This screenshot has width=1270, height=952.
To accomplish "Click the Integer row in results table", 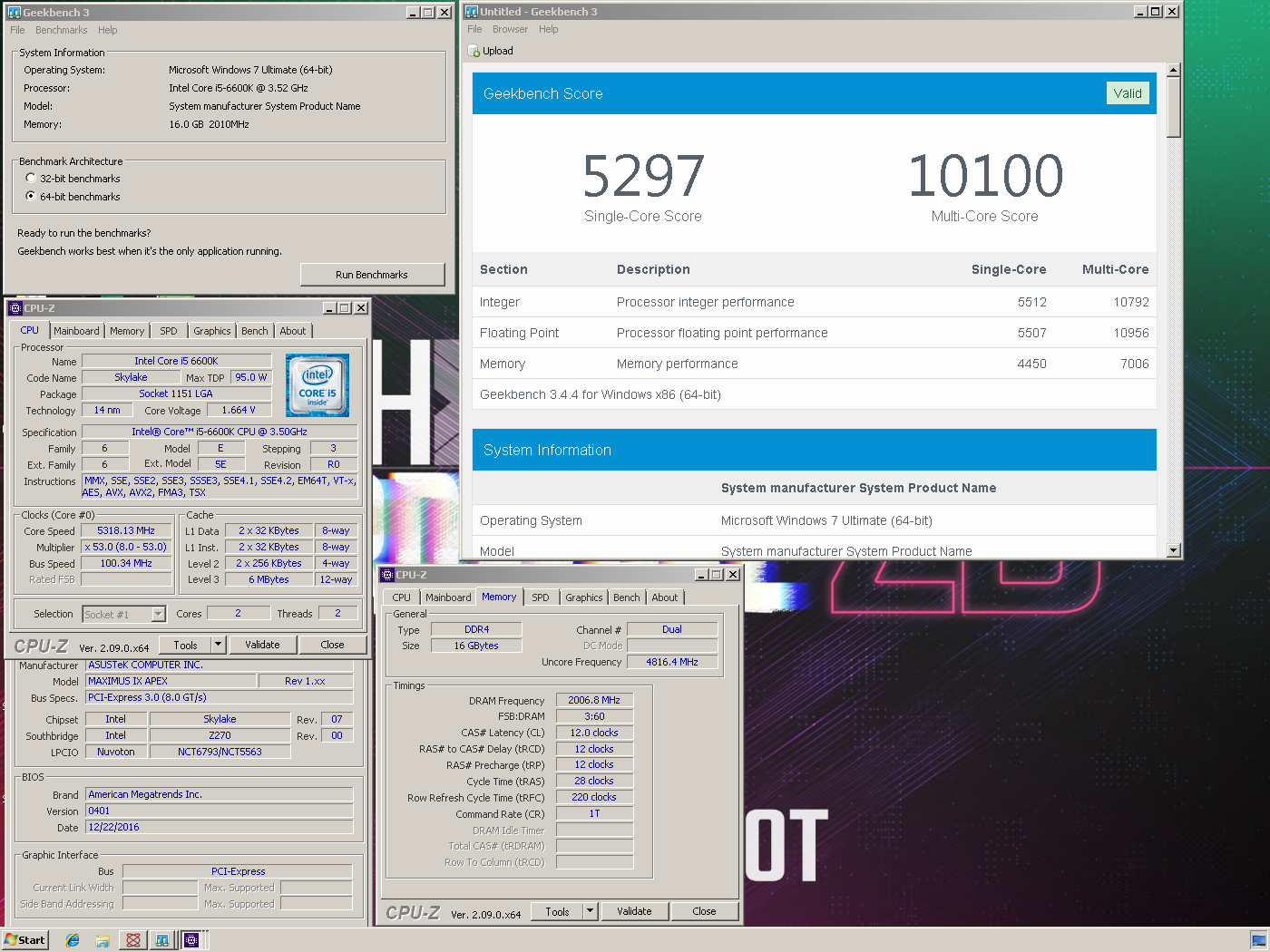I will tap(815, 302).
